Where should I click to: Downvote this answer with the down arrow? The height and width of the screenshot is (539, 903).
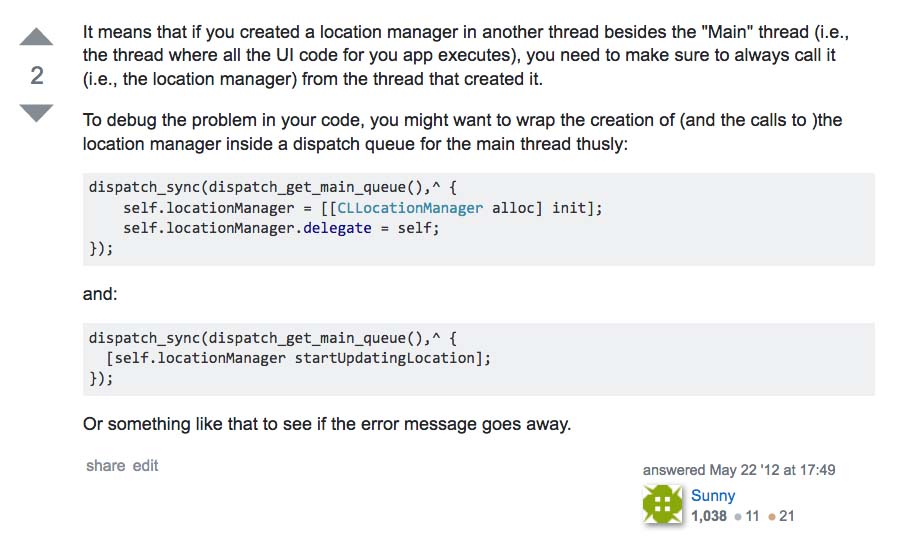click(36, 112)
